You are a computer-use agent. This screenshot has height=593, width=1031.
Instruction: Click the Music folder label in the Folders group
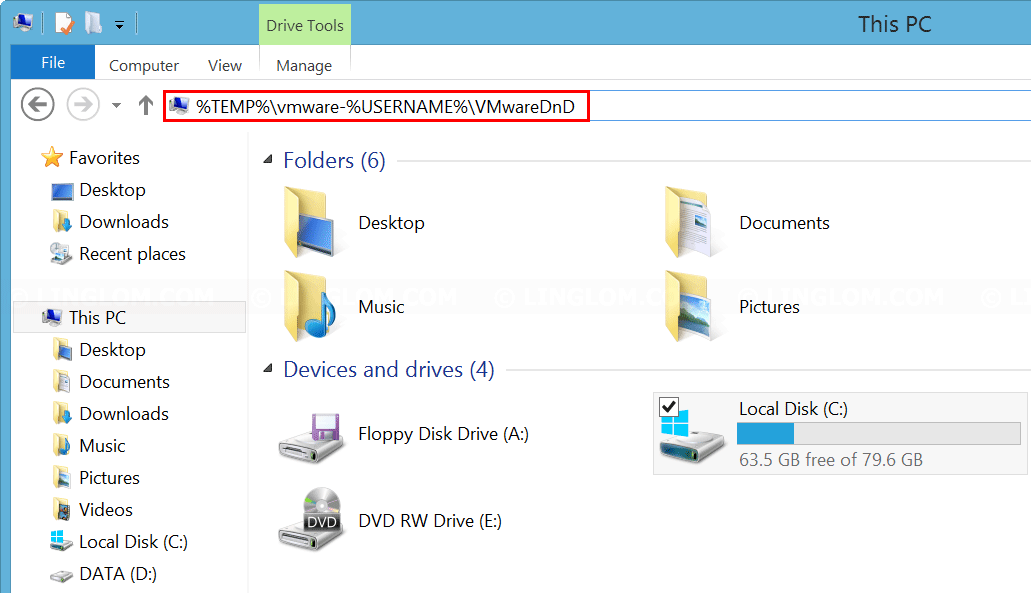(381, 307)
